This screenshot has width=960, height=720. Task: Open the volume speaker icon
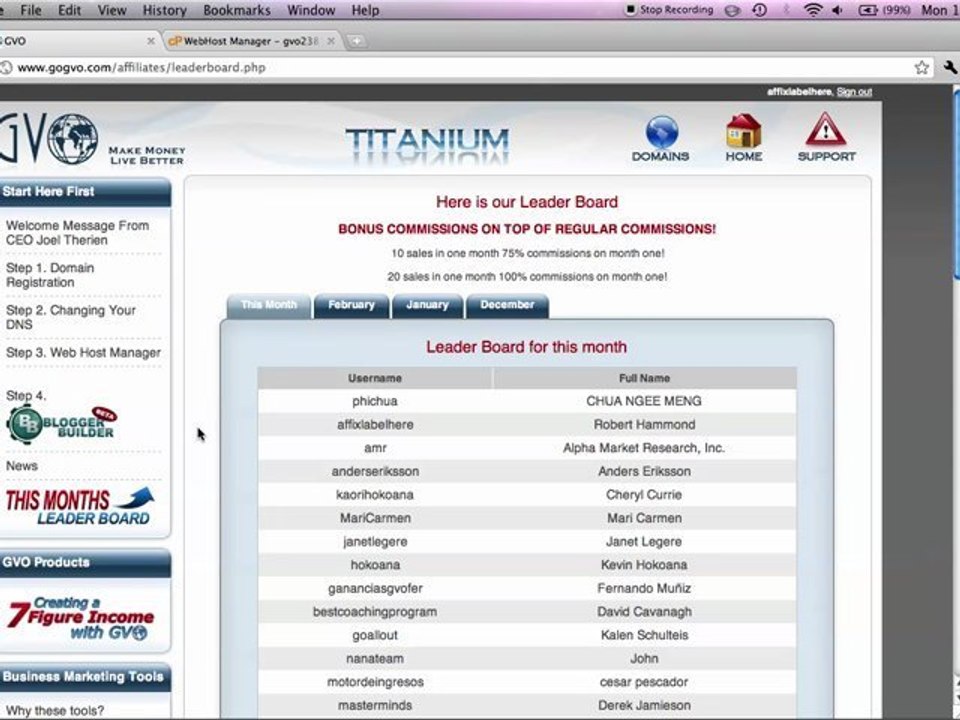coord(838,10)
